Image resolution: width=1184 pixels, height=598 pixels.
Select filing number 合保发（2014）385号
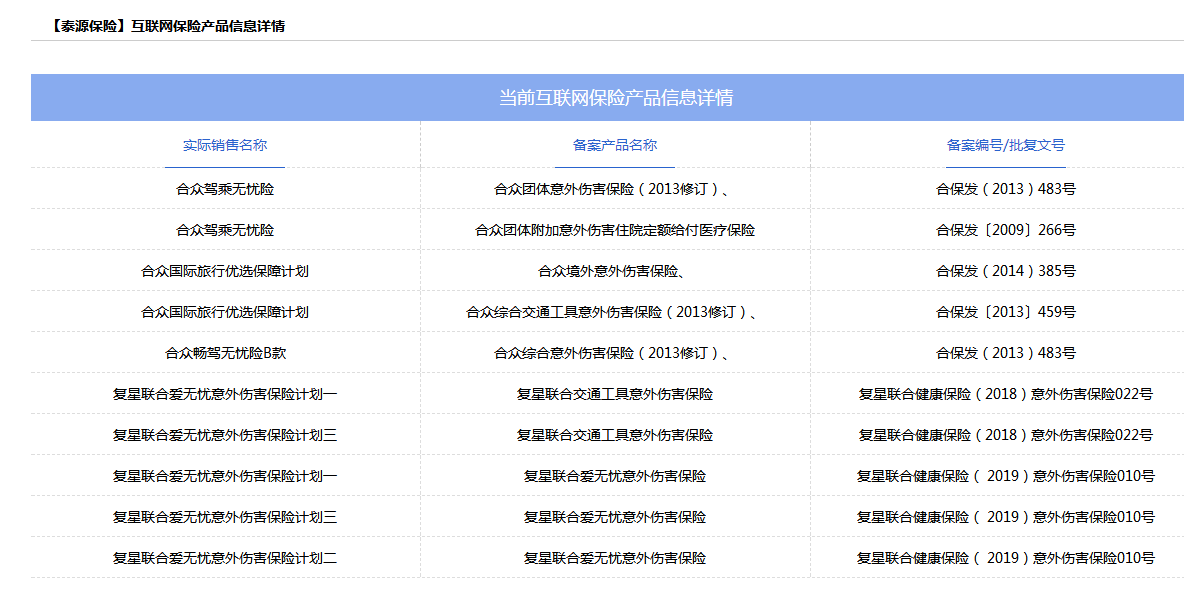(x=1005, y=271)
